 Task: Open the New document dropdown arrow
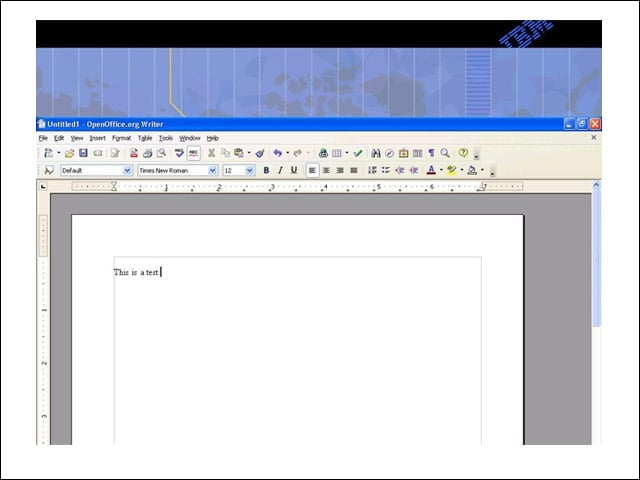(x=59, y=153)
